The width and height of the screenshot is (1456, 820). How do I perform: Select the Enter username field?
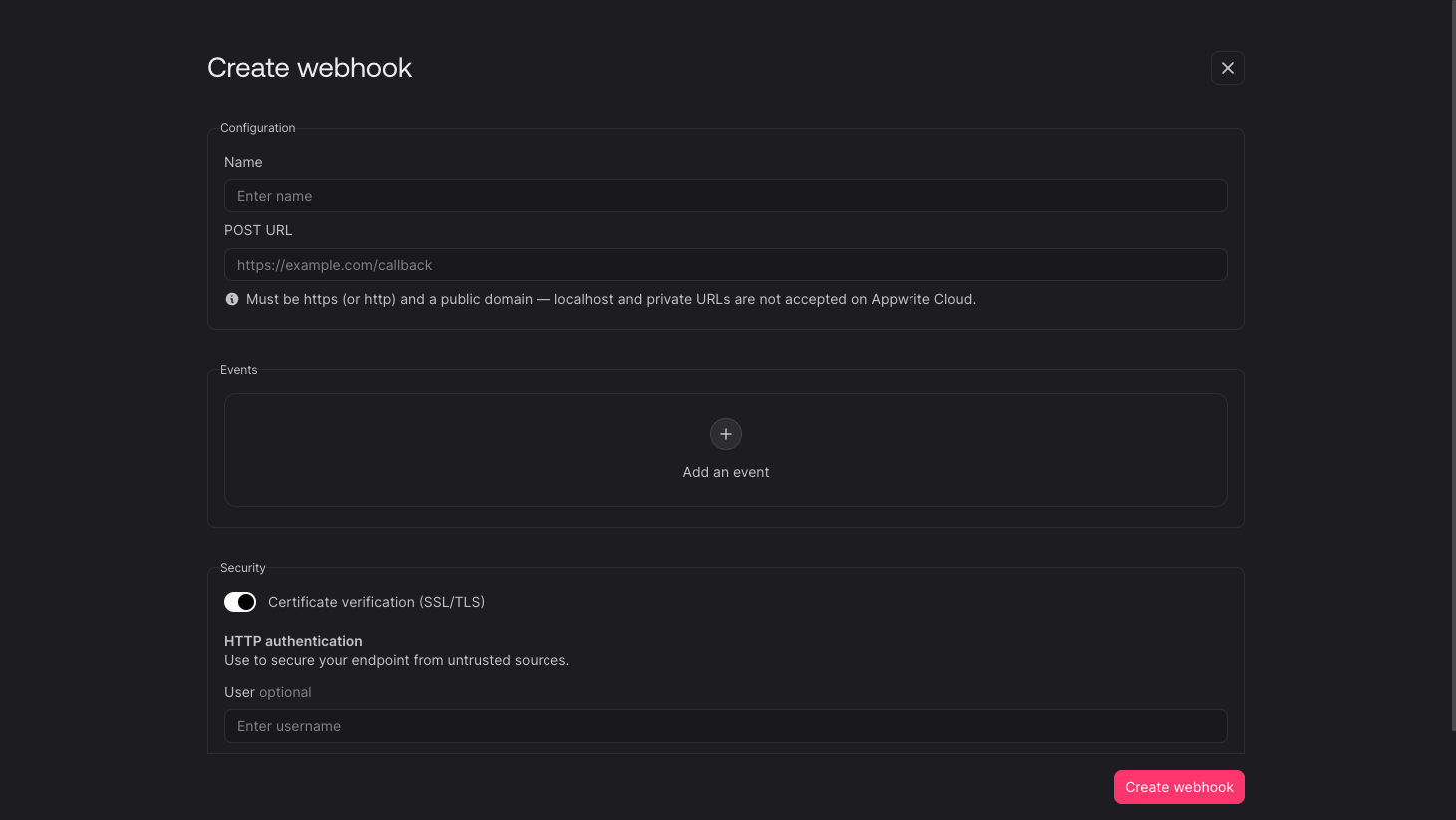coord(725,726)
